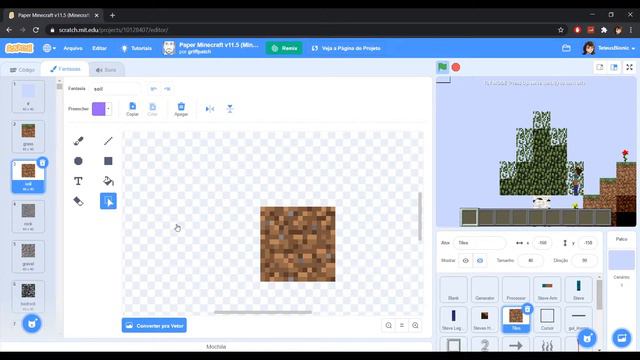This screenshot has width=640, height=360.
Task: Select the Steve Arm sprite
Action: click(547, 289)
